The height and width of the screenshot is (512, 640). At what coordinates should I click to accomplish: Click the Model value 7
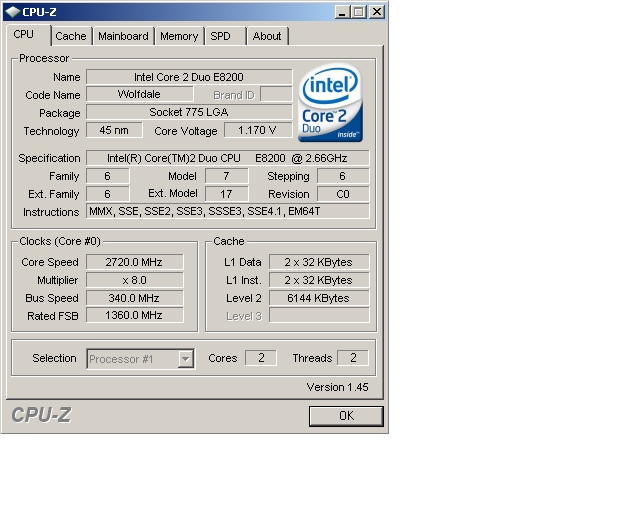[x=227, y=176]
